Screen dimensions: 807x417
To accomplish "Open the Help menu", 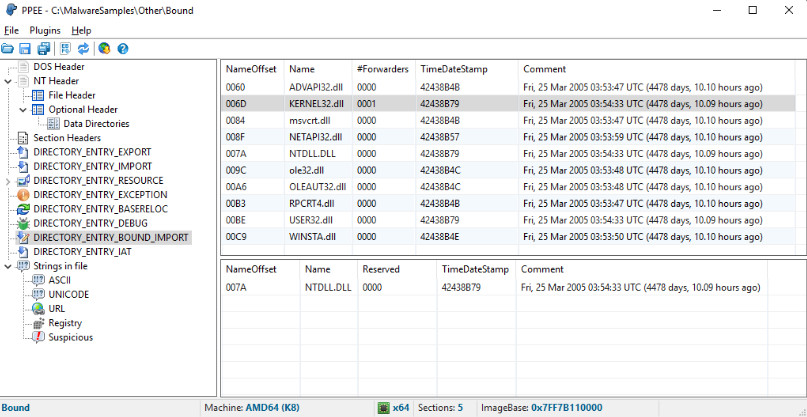I will pos(81,30).
